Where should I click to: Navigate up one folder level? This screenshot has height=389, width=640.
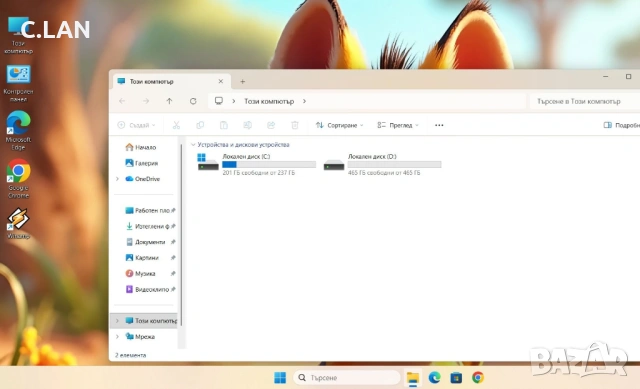pyautogui.click(x=169, y=101)
